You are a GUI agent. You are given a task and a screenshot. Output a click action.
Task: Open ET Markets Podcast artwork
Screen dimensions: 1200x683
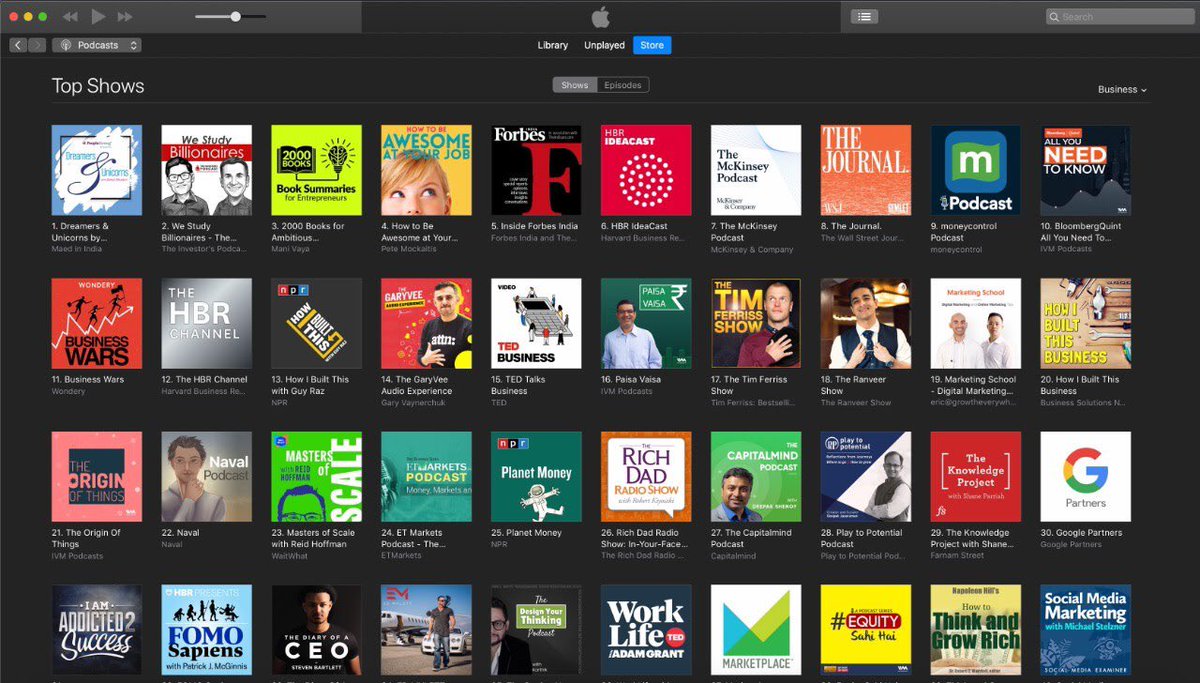(427, 477)
